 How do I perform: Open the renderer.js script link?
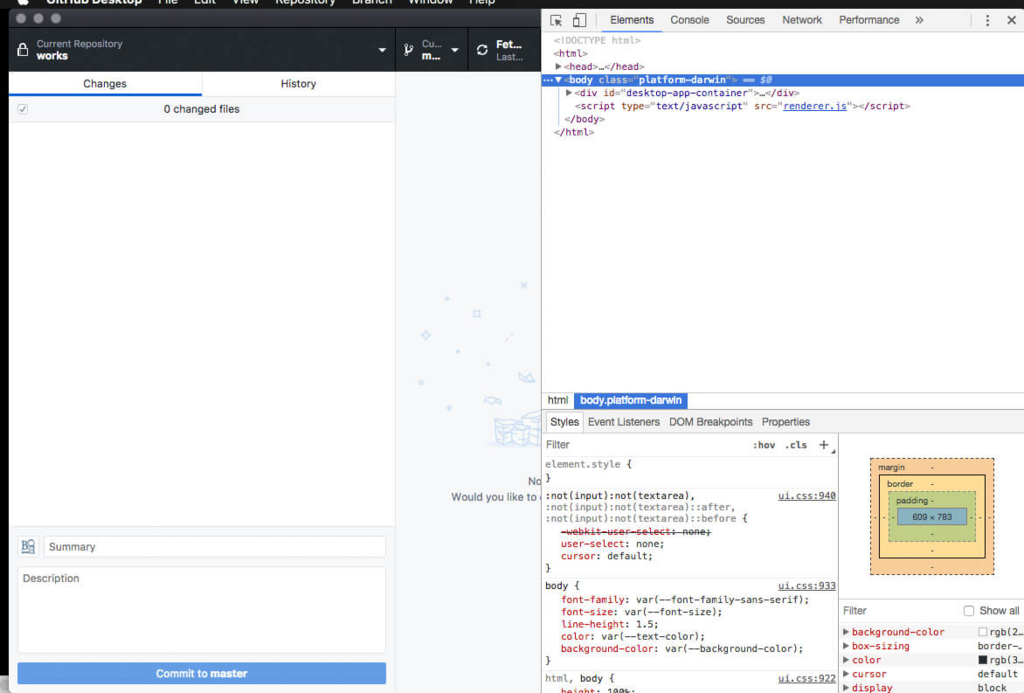click(814, 106)
